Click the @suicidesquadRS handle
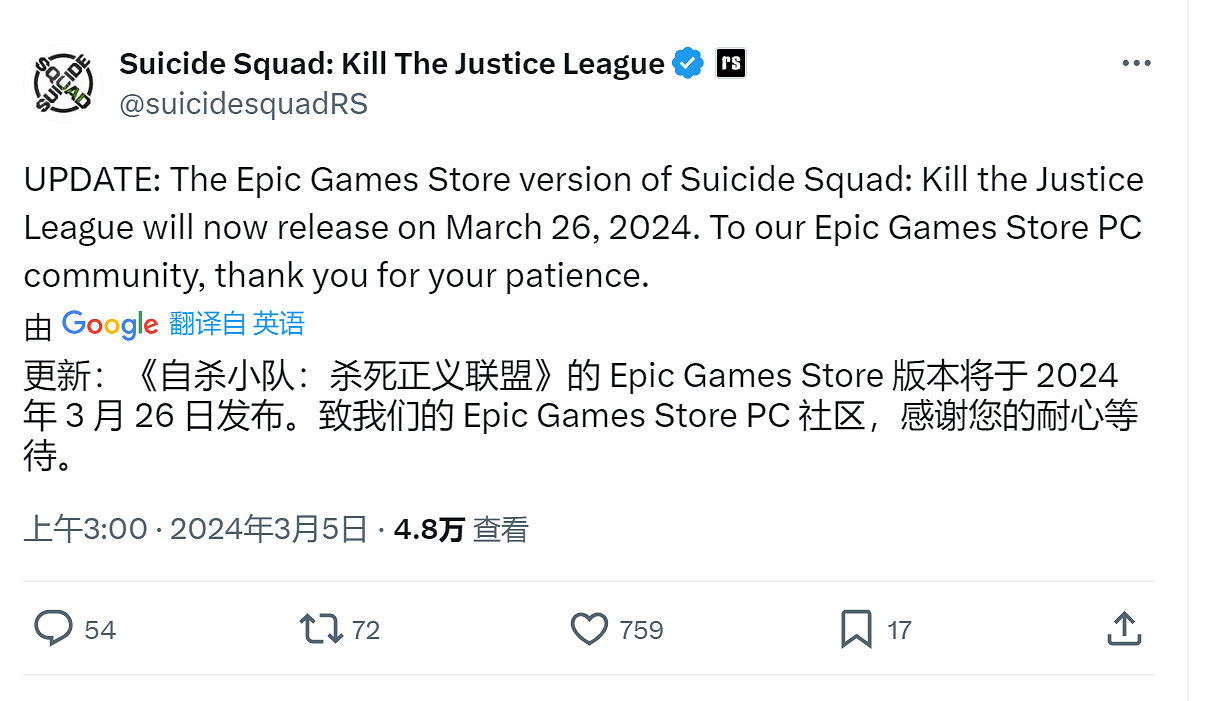 click(x=244, y=103)
